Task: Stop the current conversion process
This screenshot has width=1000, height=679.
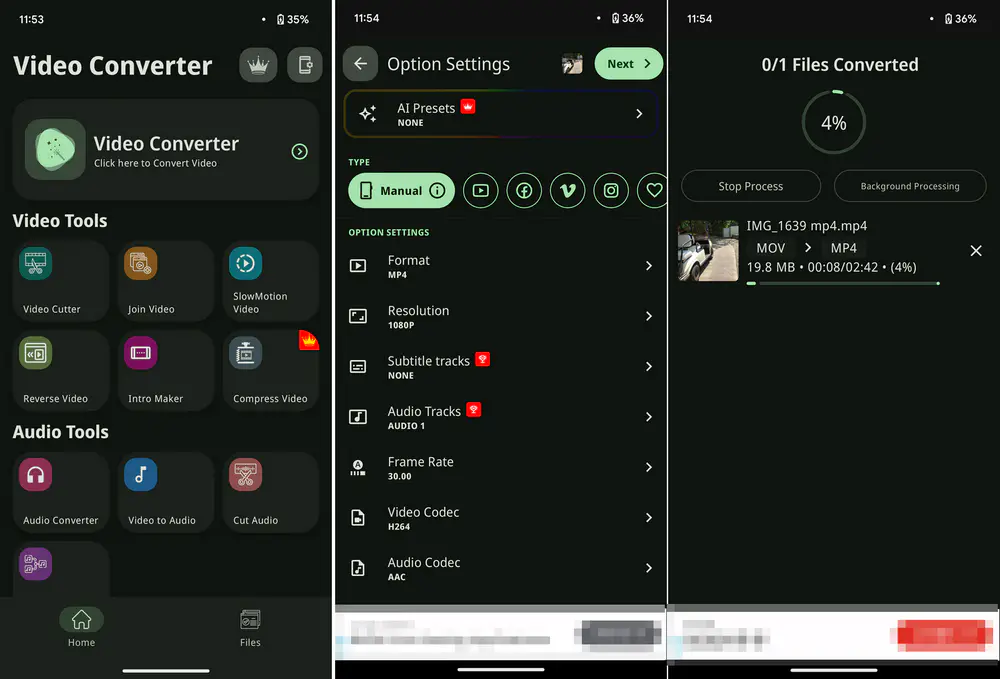Action: coord(751,186)
